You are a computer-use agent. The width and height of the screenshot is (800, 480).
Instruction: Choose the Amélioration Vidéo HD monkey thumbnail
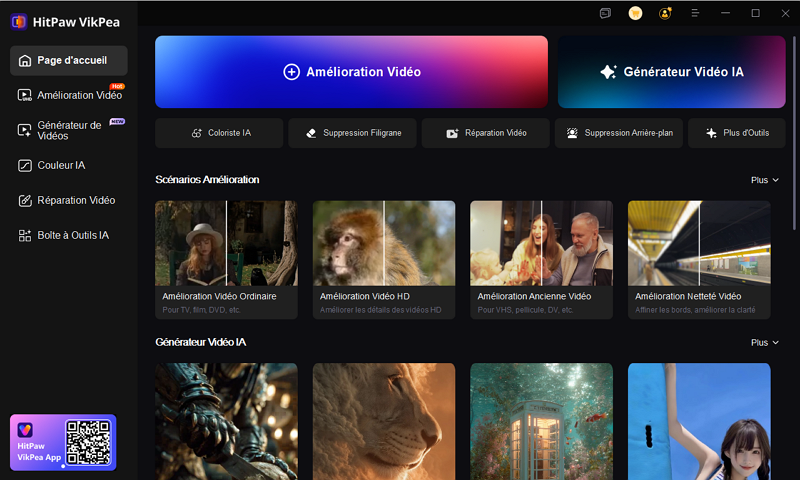384,243
